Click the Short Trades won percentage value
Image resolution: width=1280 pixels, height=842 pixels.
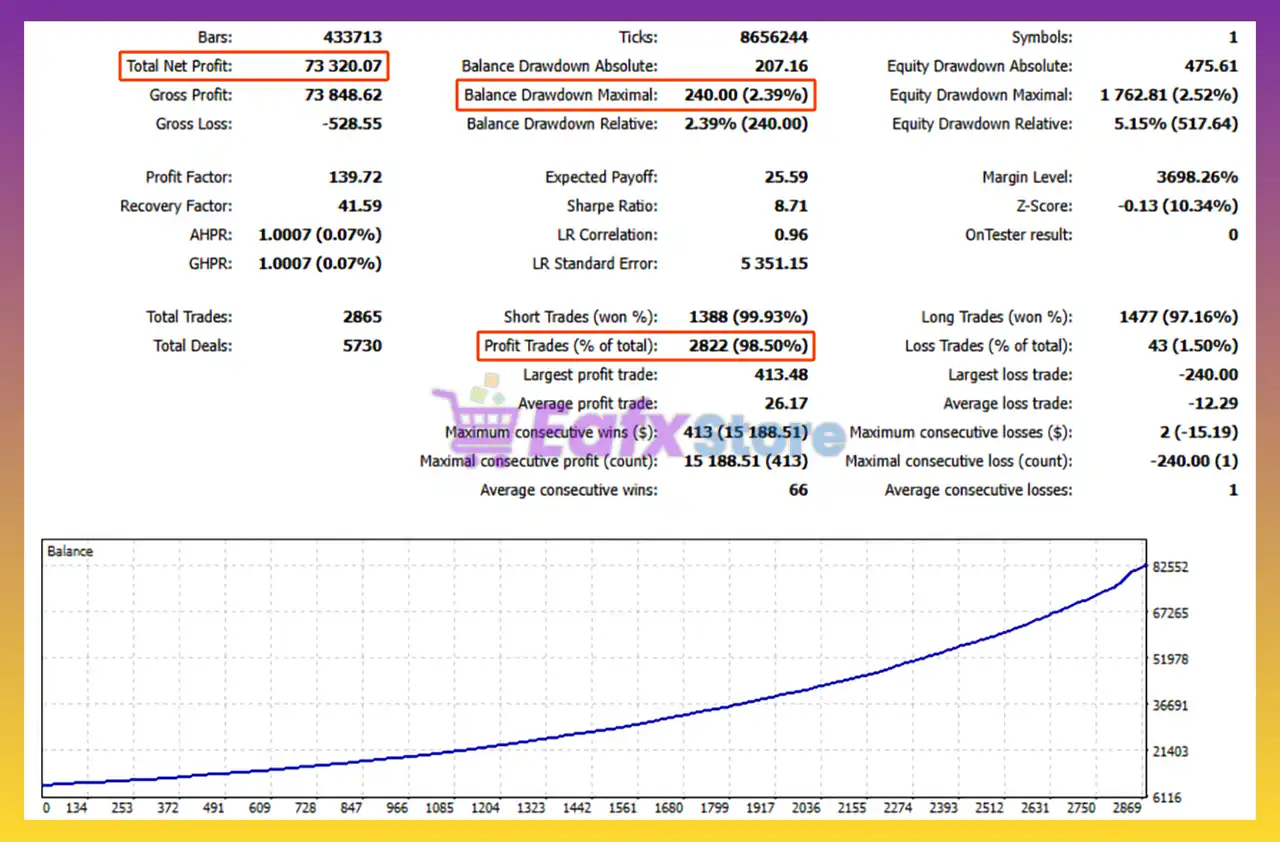click(748, 317)
